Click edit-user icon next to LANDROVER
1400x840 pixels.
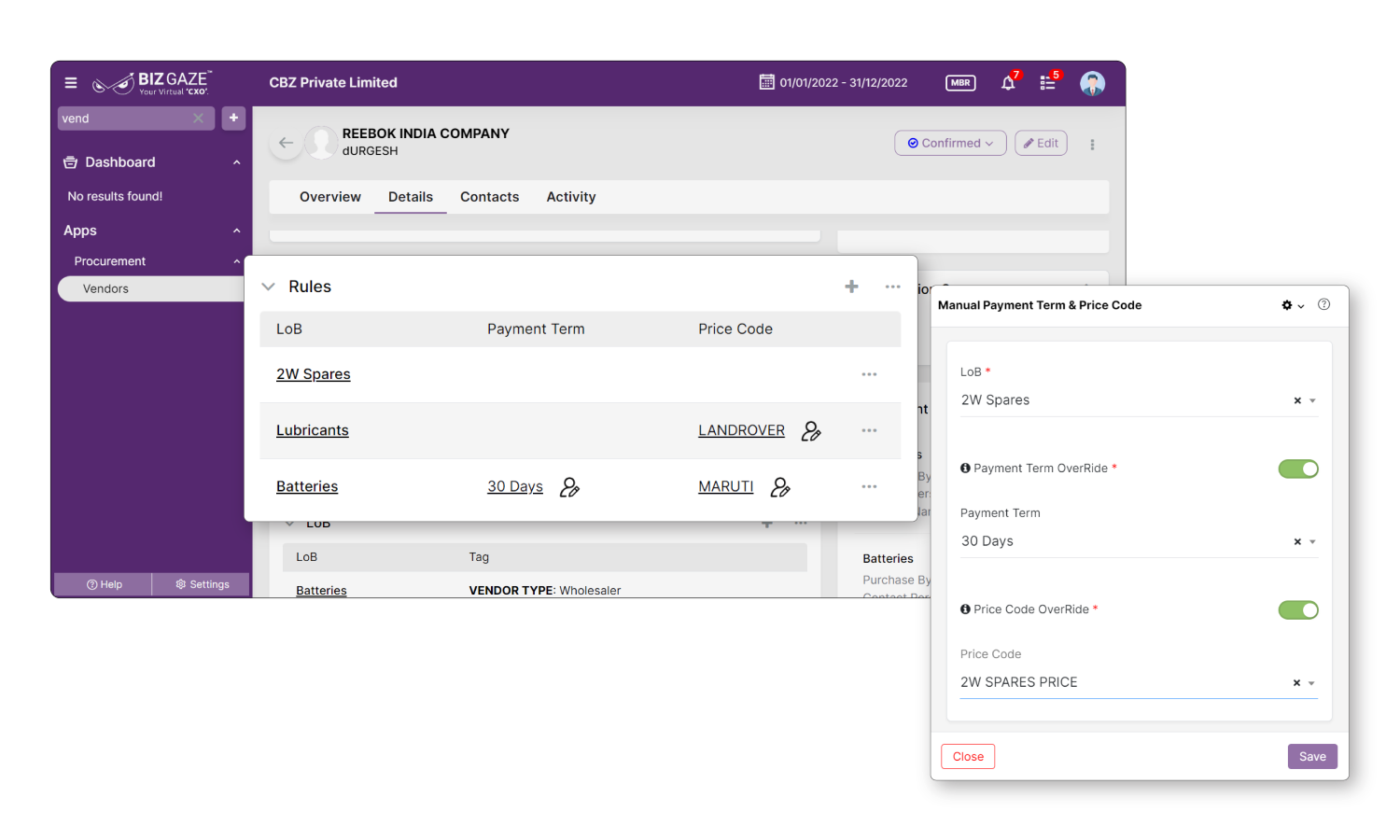pyautogui.click(x=811, y=430)
